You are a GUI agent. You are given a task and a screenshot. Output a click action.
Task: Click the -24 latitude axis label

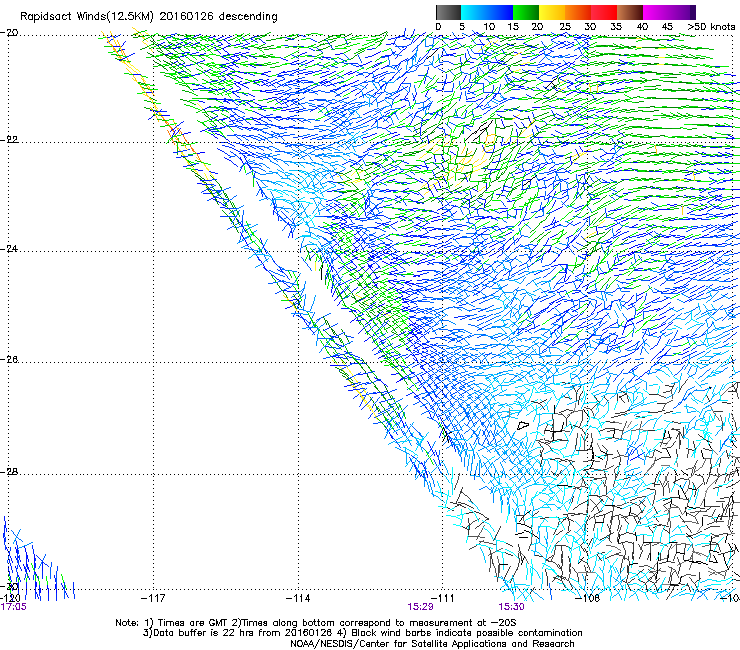point(9,248)
